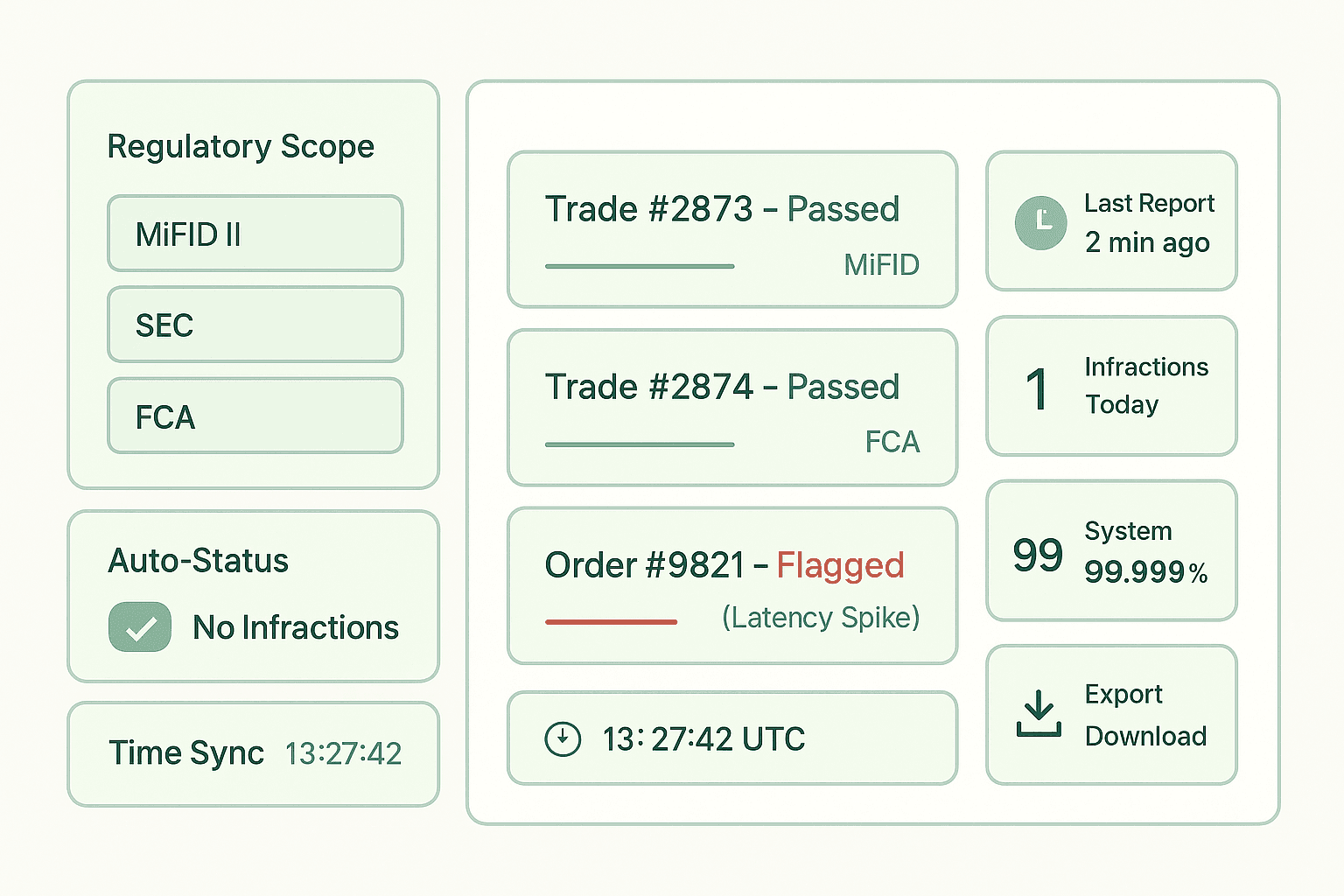Click the Latency Spike reason label

pos(821,618)
